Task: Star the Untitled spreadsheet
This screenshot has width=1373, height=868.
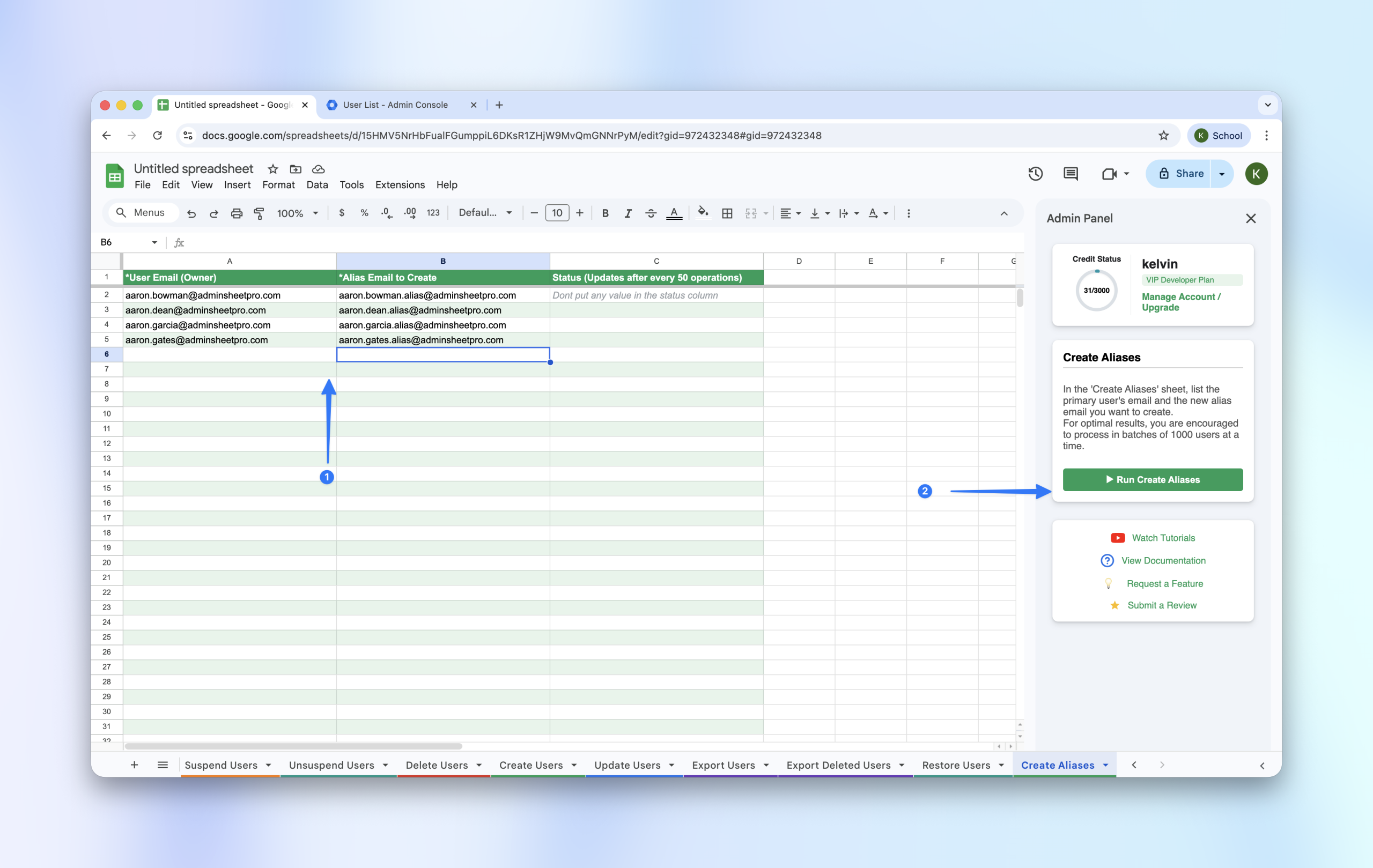Action: point(273,169)
